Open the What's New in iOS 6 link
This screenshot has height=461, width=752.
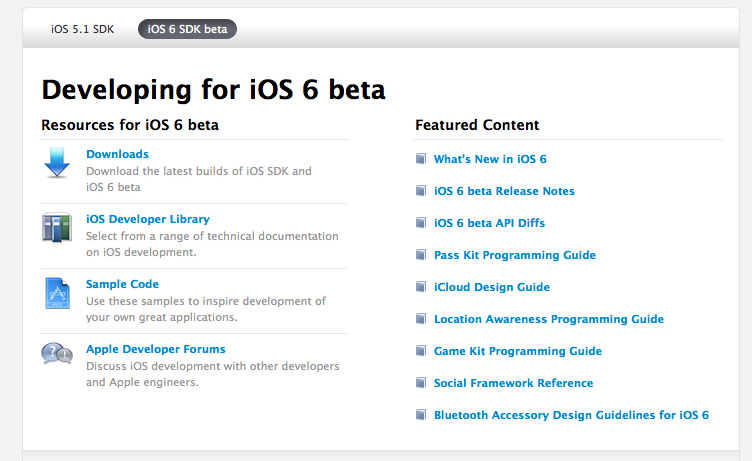[490, 159]
